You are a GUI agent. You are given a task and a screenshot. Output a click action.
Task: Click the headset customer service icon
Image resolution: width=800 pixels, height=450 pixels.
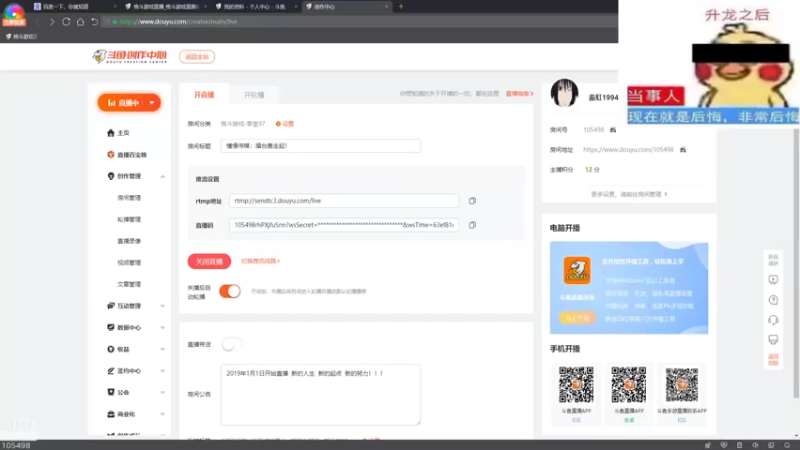point(773,320)
